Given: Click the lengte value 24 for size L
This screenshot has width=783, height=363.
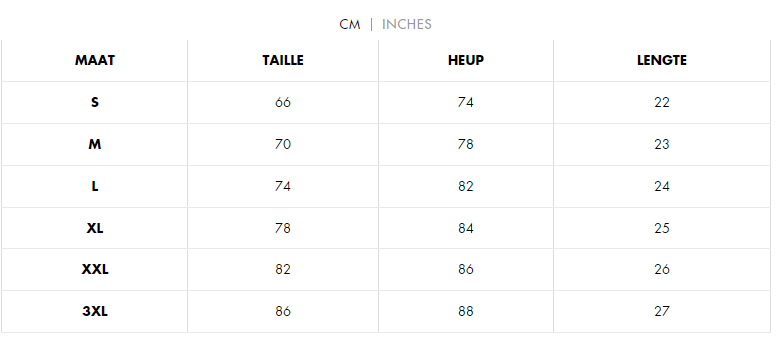Looking at the screenshot, I should click(x=662, y=186).
